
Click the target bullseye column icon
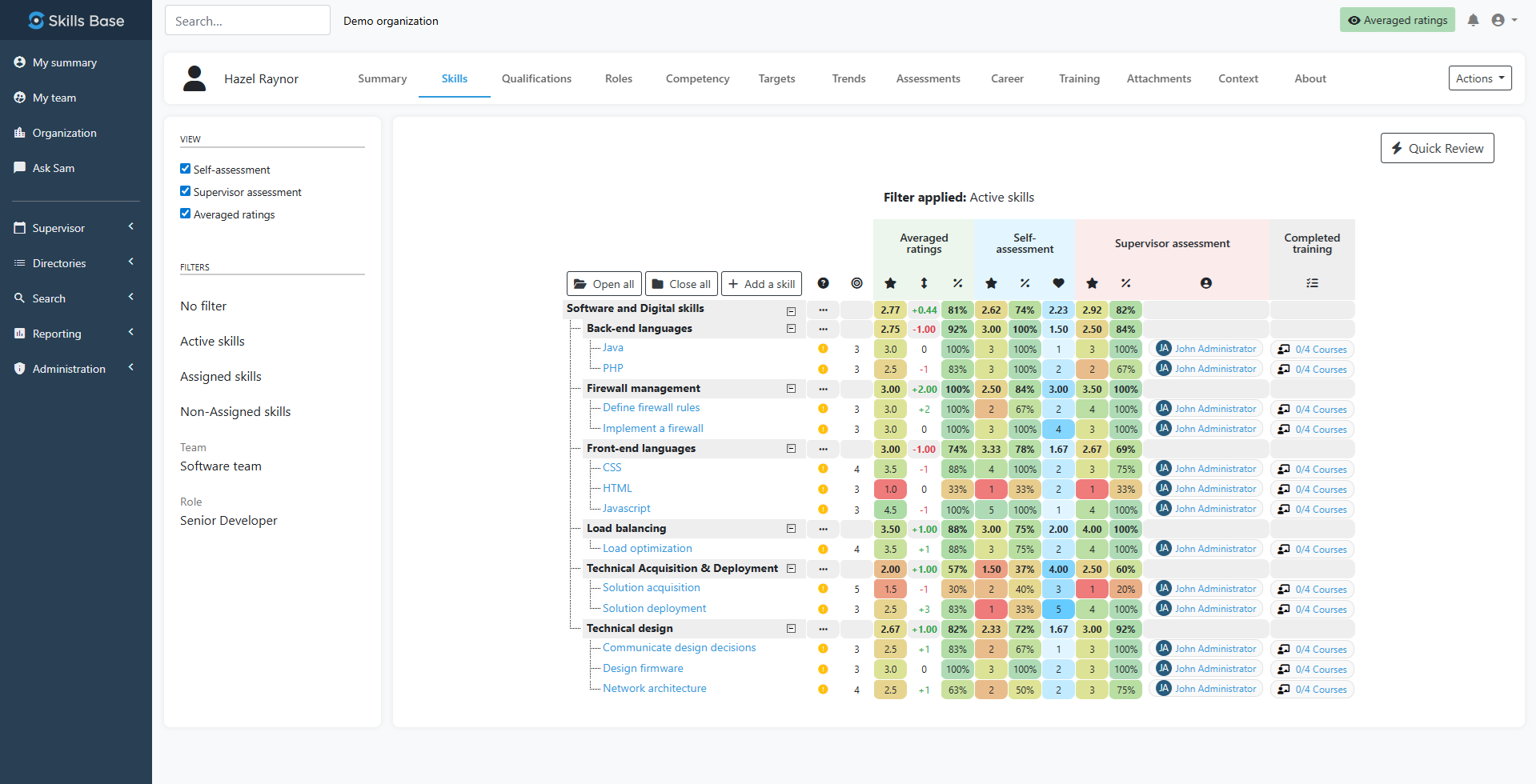click(x=856, y=283)
